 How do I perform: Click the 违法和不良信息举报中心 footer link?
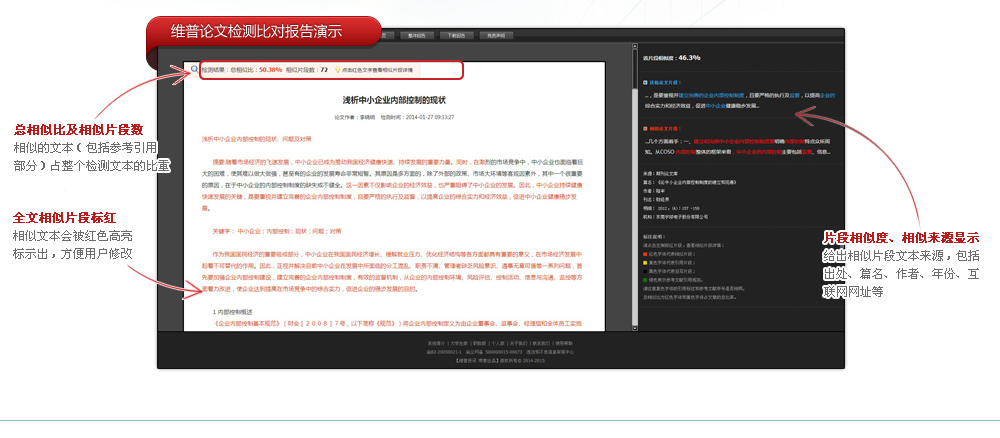(x=550, y=352)
